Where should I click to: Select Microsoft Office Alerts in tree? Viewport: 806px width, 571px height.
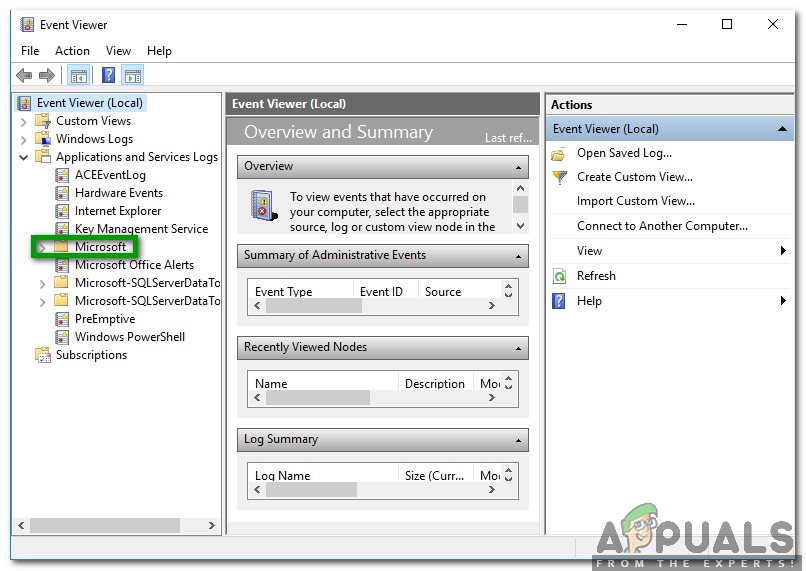pyautogui.click(x=134, y=265)
